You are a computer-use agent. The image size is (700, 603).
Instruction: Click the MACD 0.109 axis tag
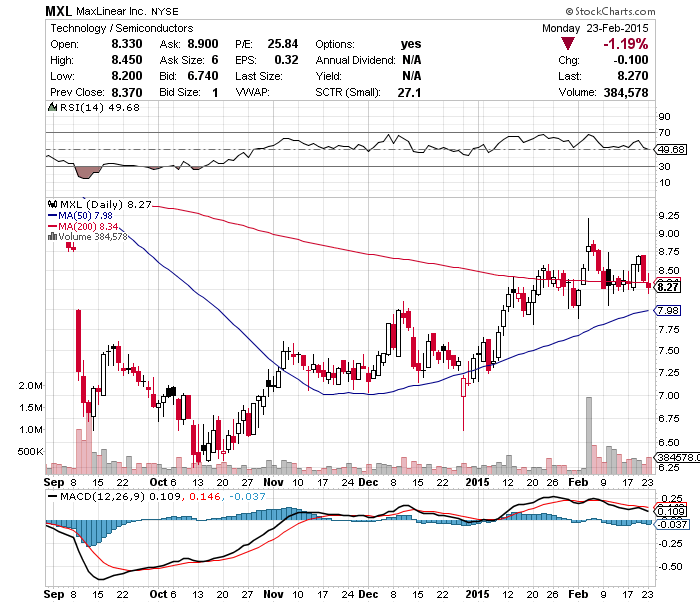click(671, 512)
